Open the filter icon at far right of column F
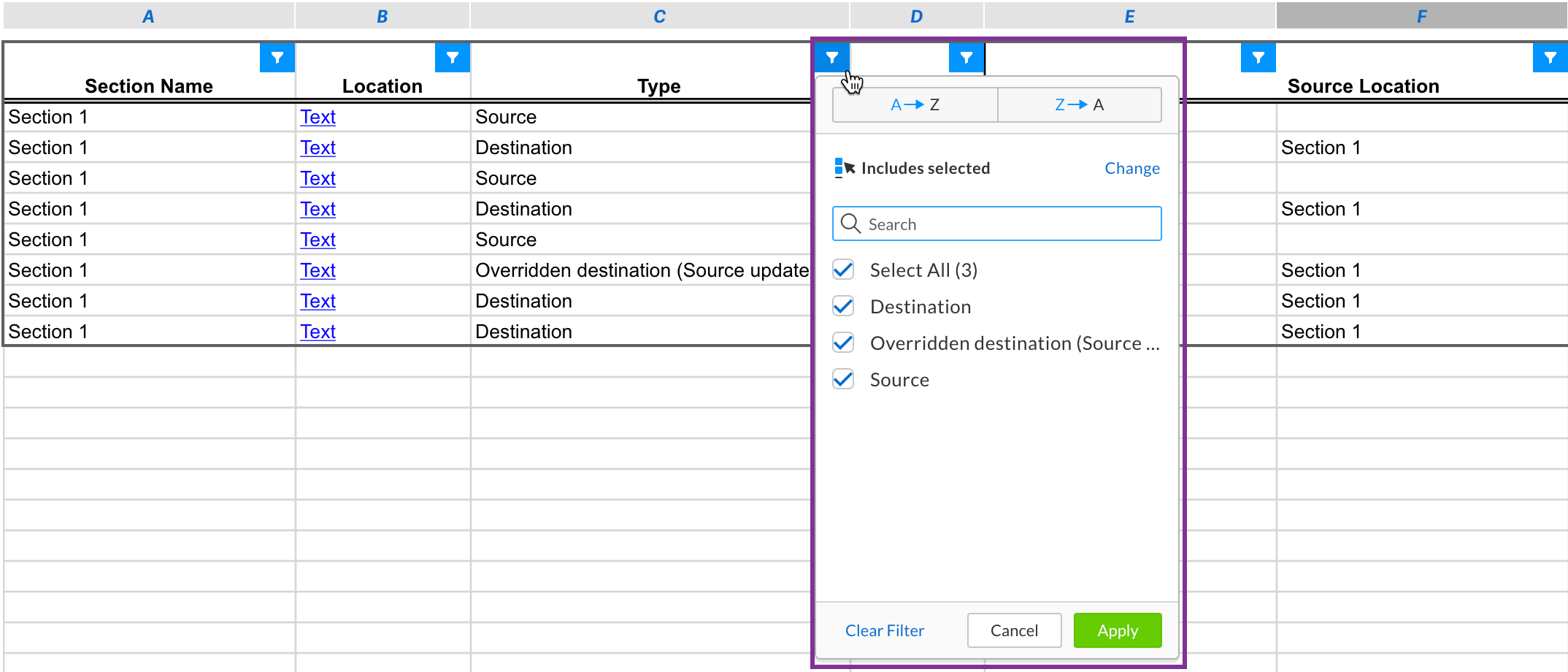Image resolution: width=1568 pixels, height=672 pixels. click(1550, 57)
